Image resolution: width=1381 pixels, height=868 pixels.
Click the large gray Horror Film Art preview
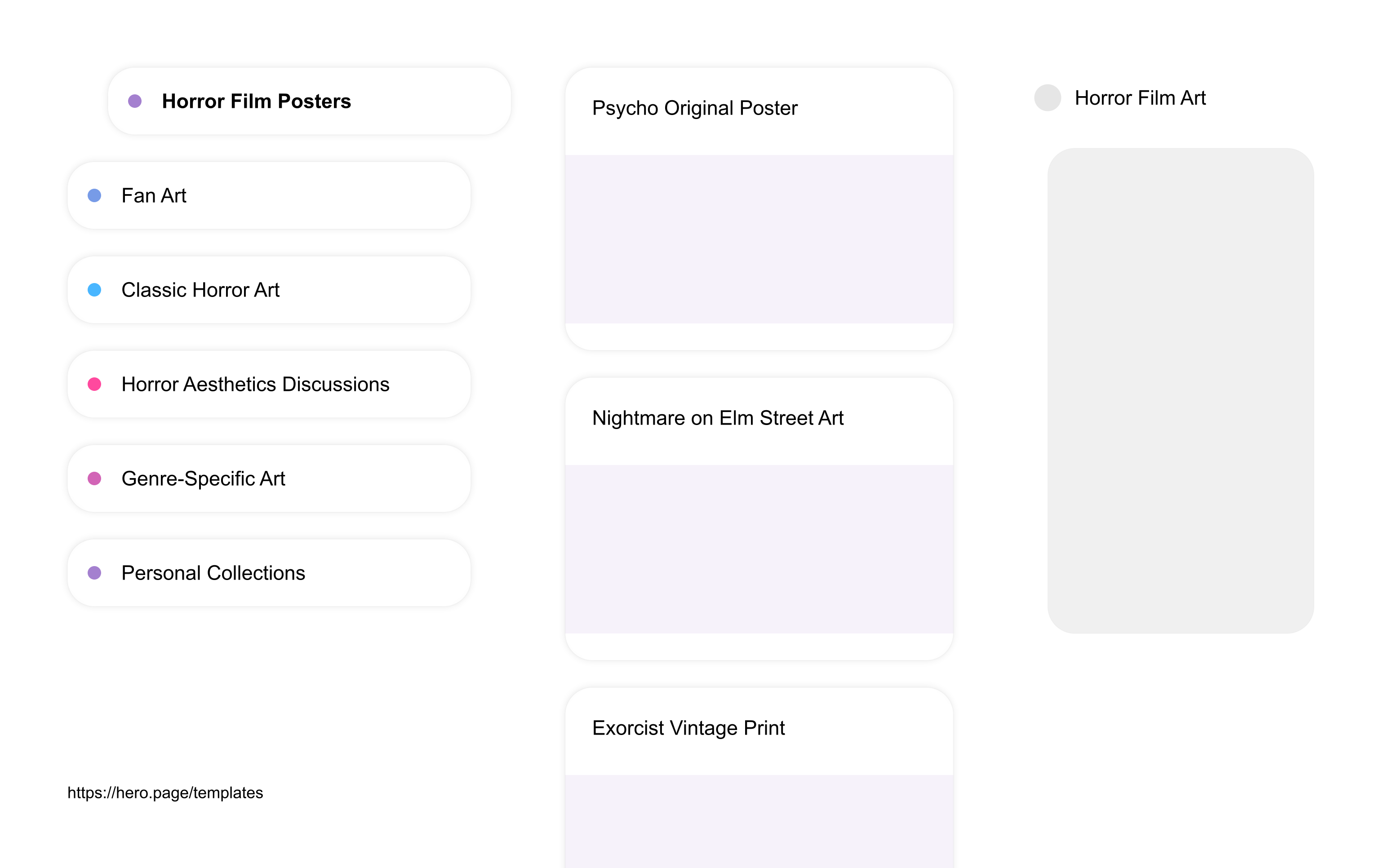click(1180, 391)
